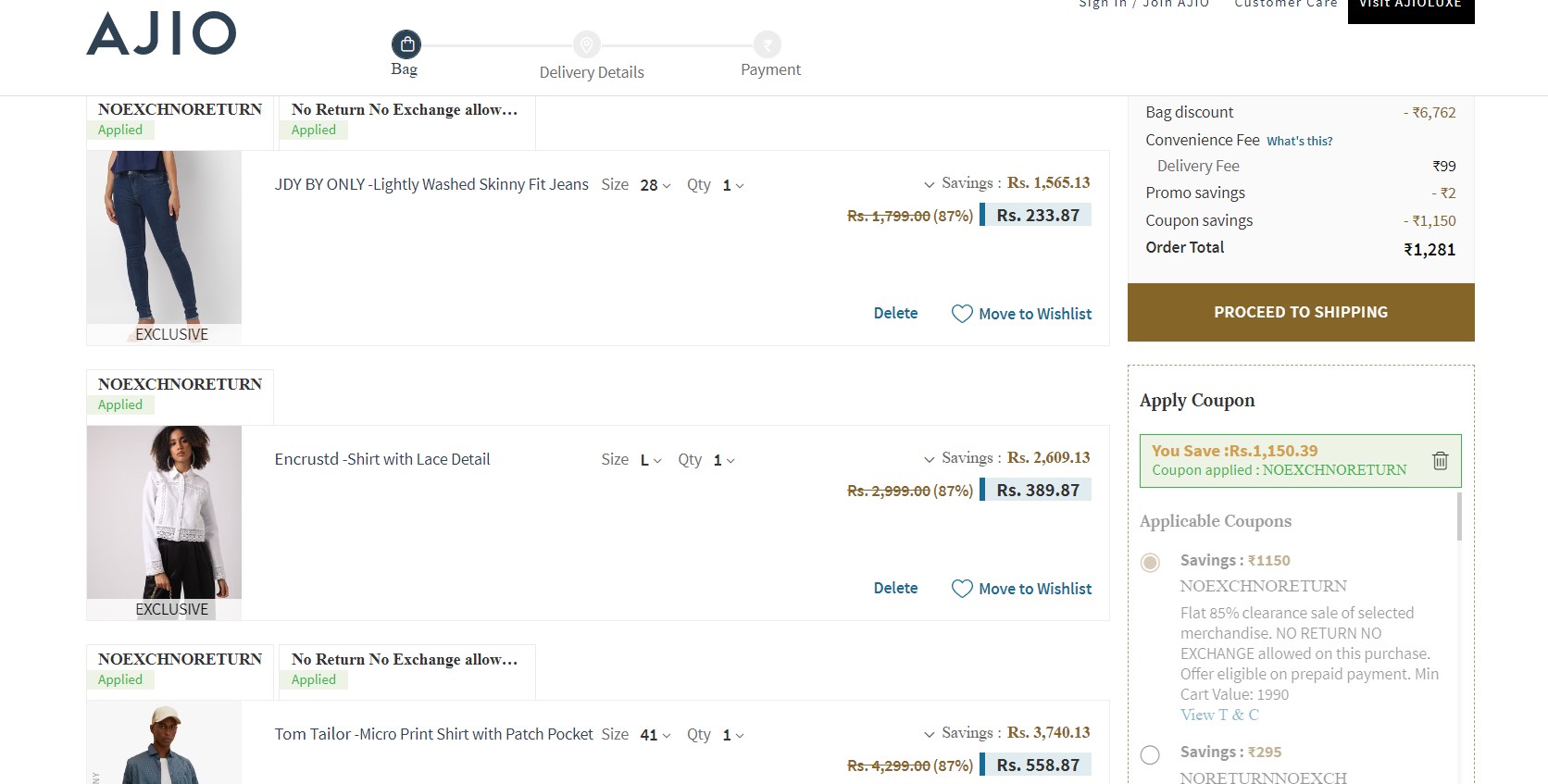Screen dimensions: 1548x784
Task: Expand savings details for JDY jeans
Action: pos(929,184)
